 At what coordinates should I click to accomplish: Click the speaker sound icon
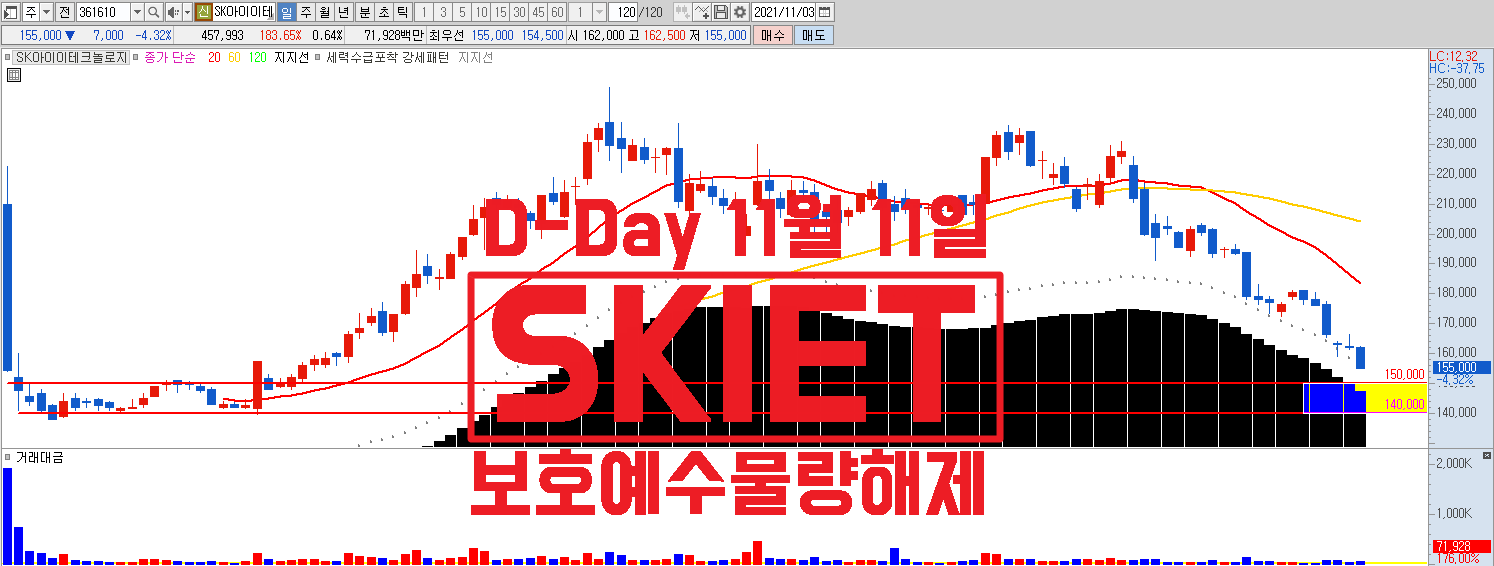(x=172, y=12)
